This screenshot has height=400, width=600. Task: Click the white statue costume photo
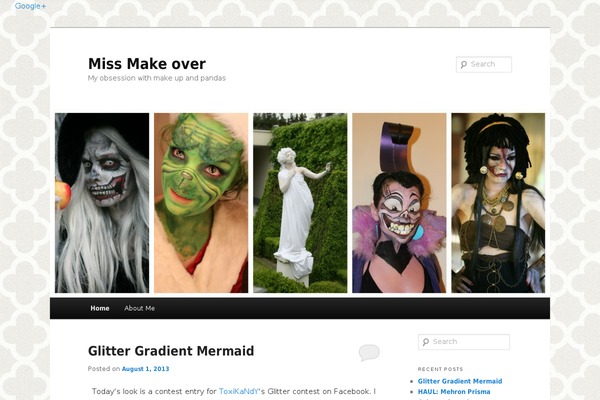(300, 203)
